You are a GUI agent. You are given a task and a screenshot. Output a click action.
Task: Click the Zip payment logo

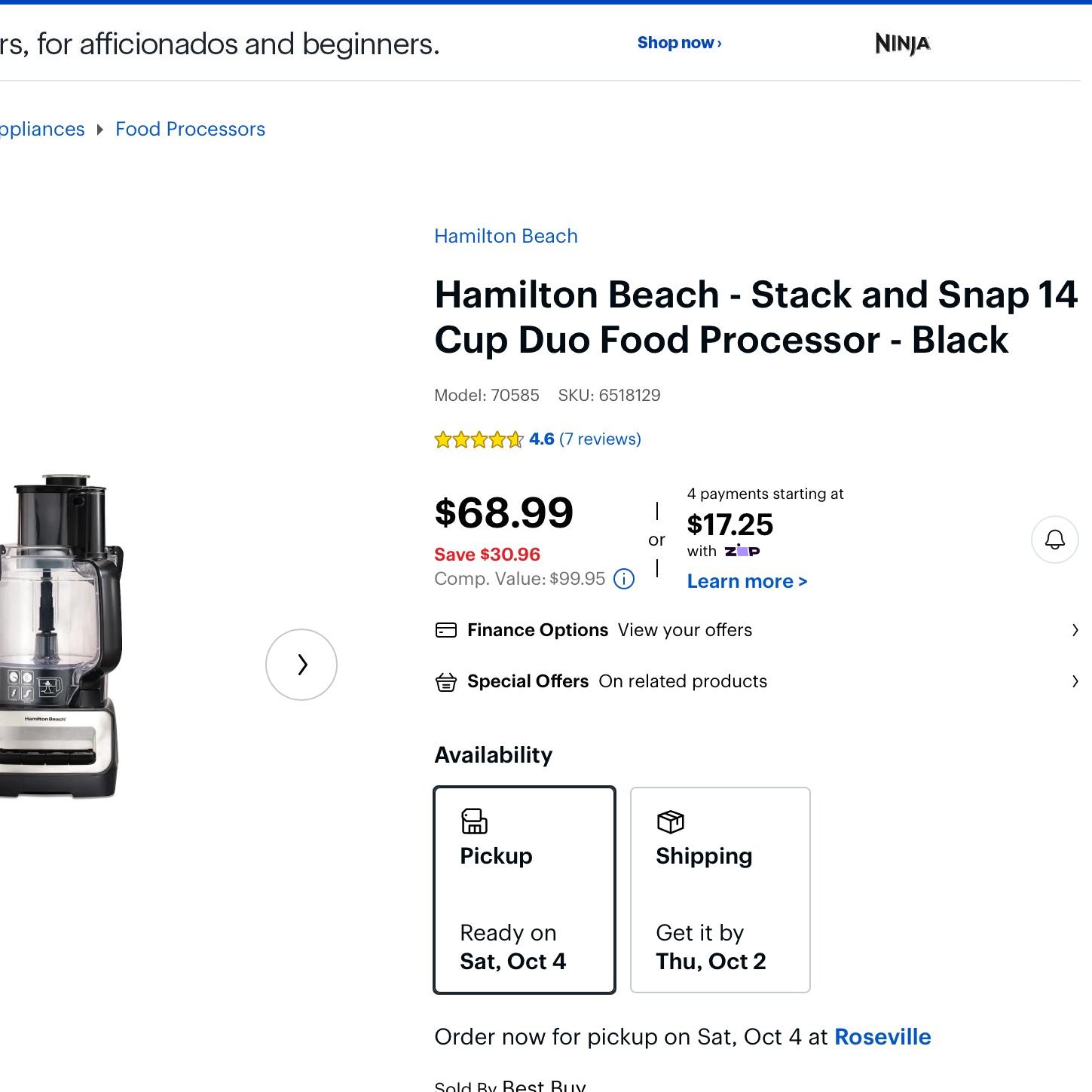[x=742, y=551]
